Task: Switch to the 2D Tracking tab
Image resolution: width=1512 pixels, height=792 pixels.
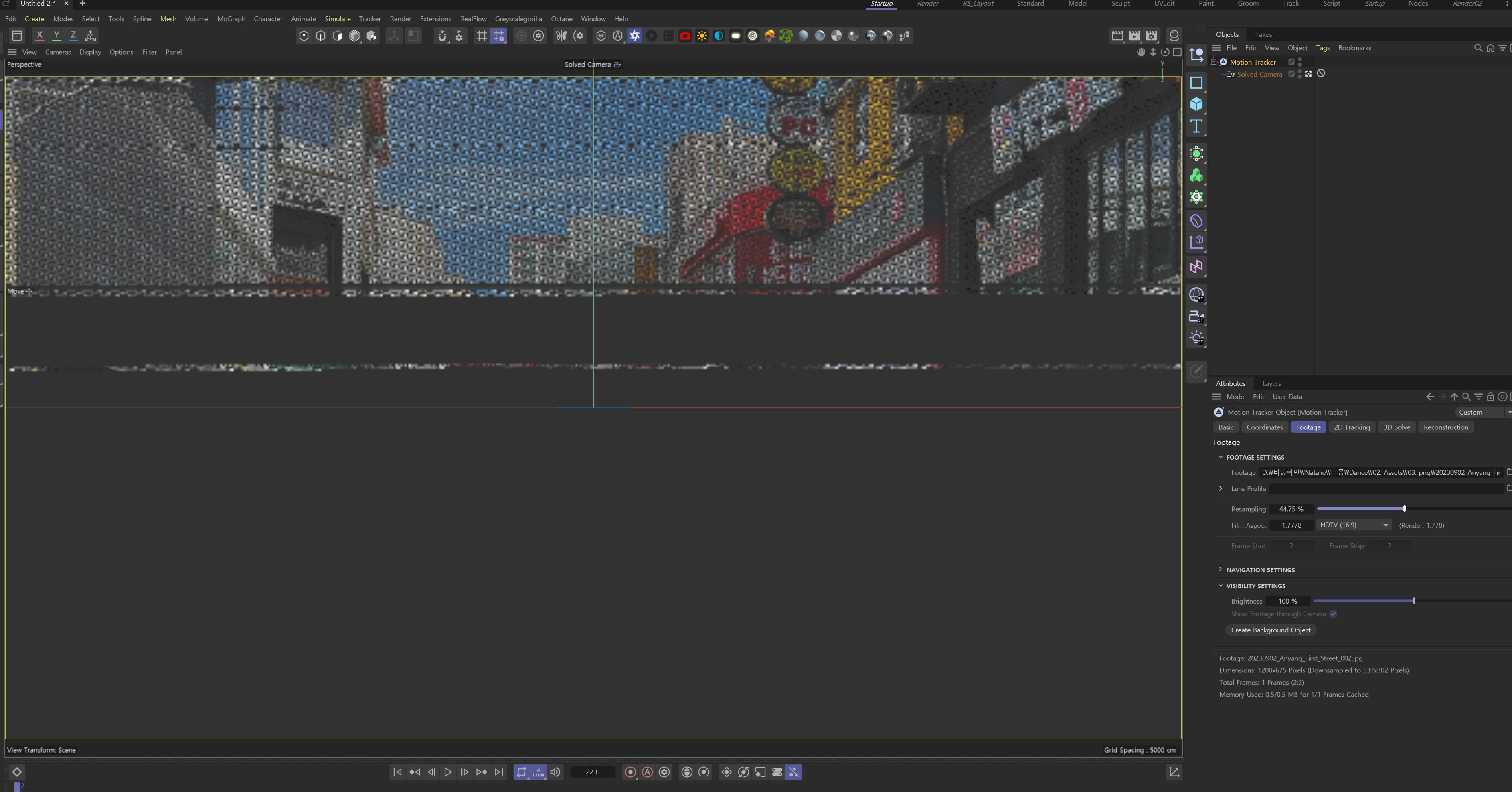Action: point(1351,427)
